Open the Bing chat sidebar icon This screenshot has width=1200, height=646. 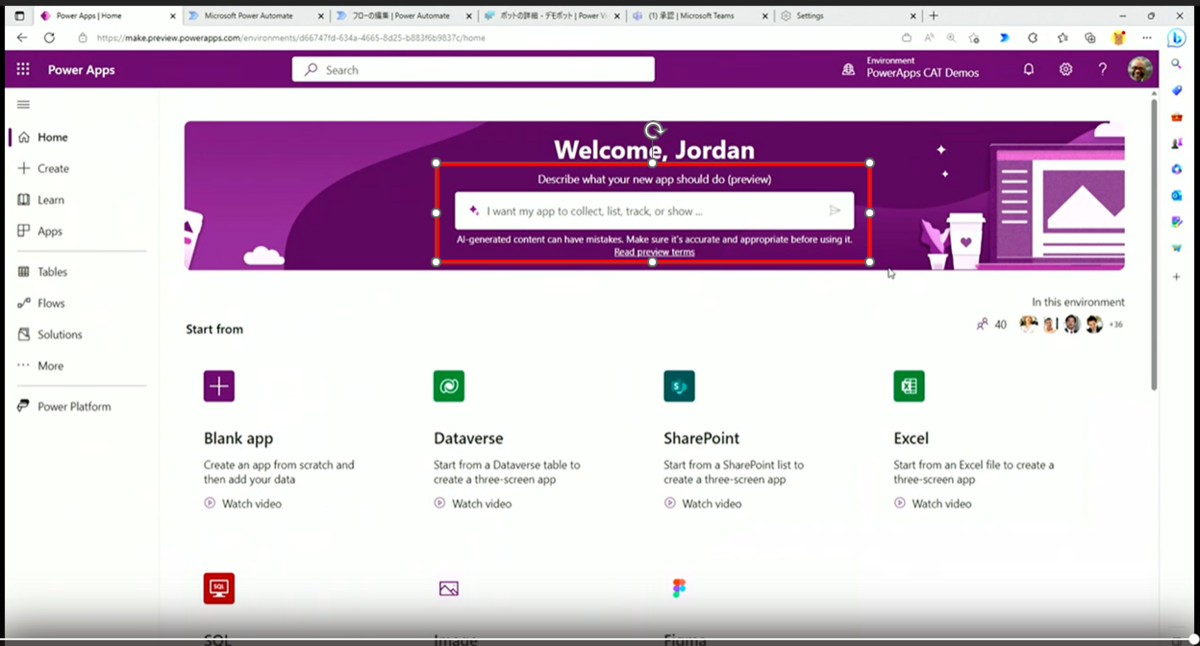[1177, 38]
